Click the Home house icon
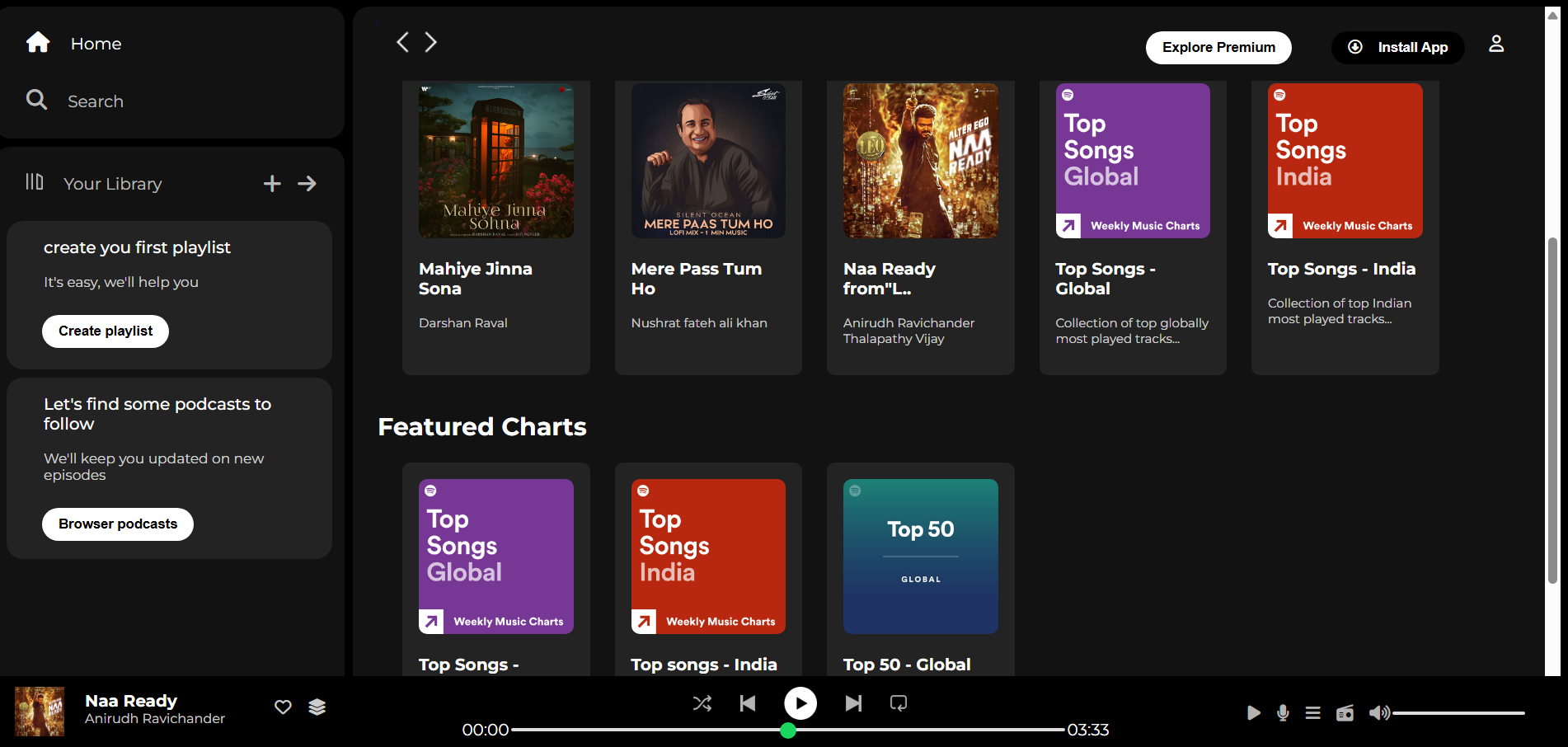This screenshot has height=747, width=1568. click(x=38, y=42)
